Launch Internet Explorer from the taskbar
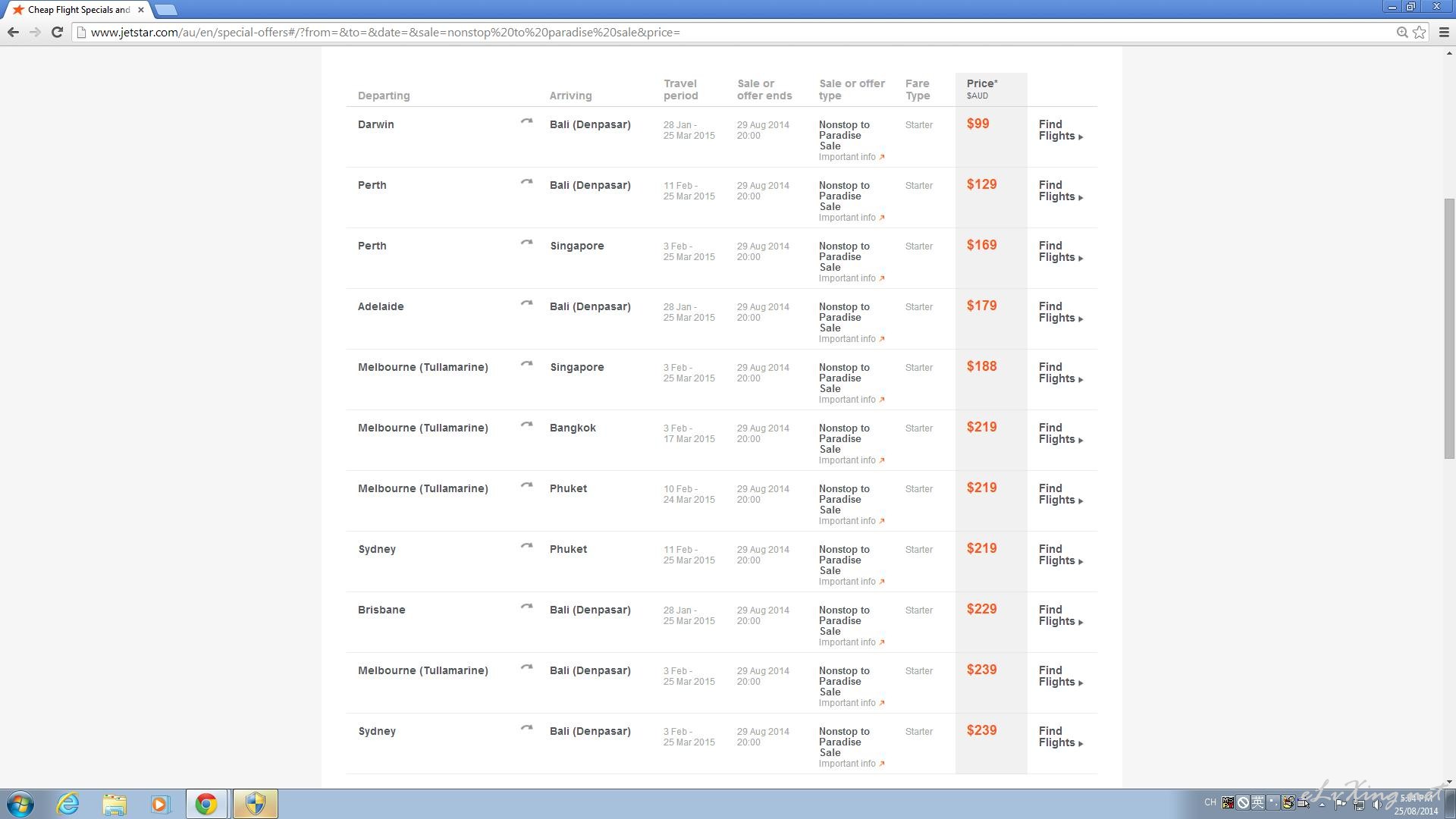1456x819 pixels. (68, 804)
